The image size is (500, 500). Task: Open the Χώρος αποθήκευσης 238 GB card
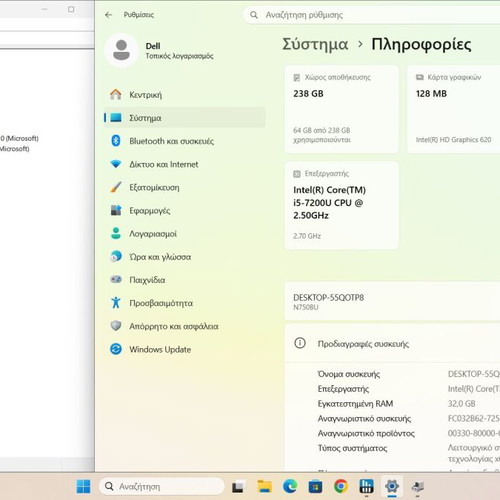pyautogui.click(x=342, y=109)
